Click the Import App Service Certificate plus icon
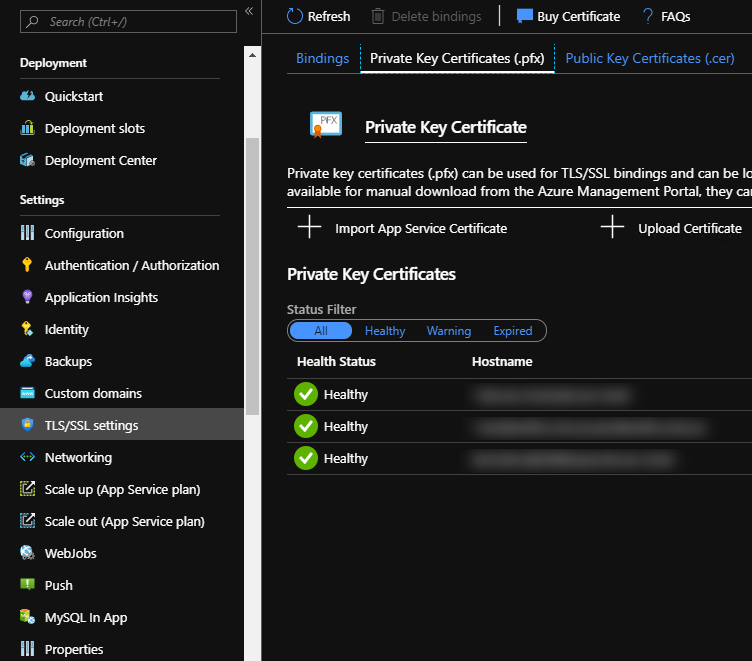 tap(309, 227)
